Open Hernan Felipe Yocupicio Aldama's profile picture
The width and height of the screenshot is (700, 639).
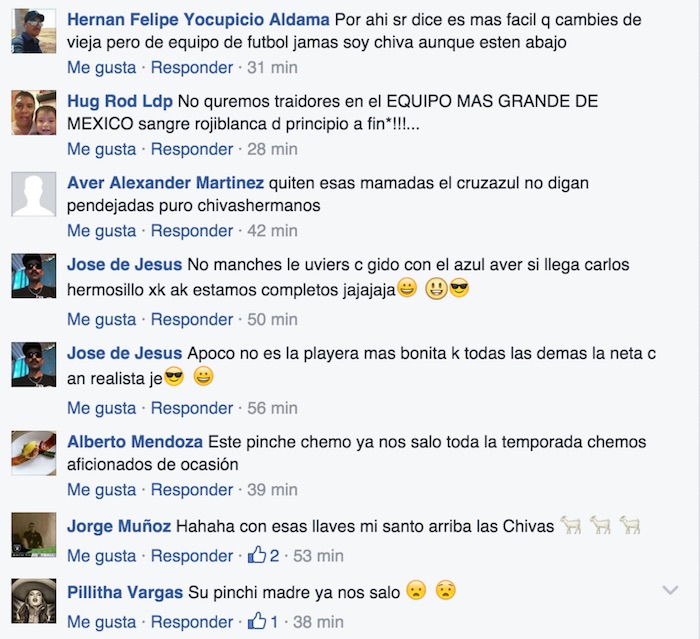(x=33, y=31)
